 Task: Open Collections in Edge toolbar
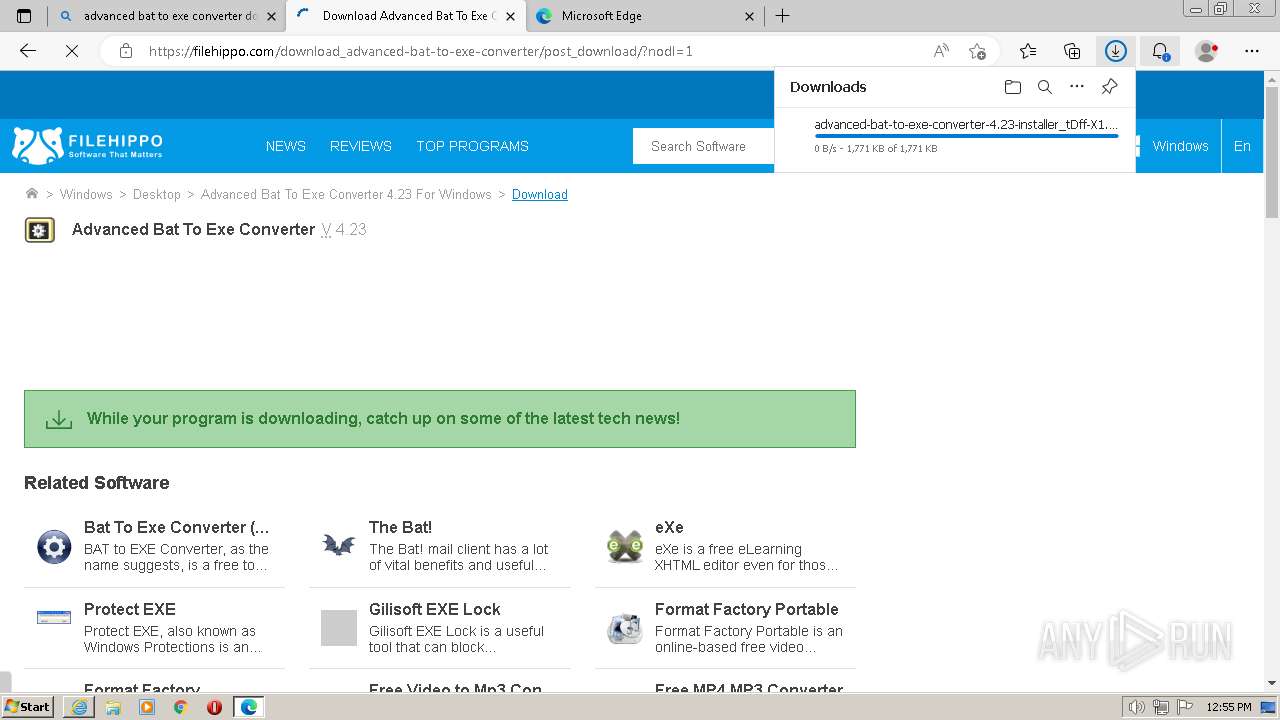[1072, 51]
